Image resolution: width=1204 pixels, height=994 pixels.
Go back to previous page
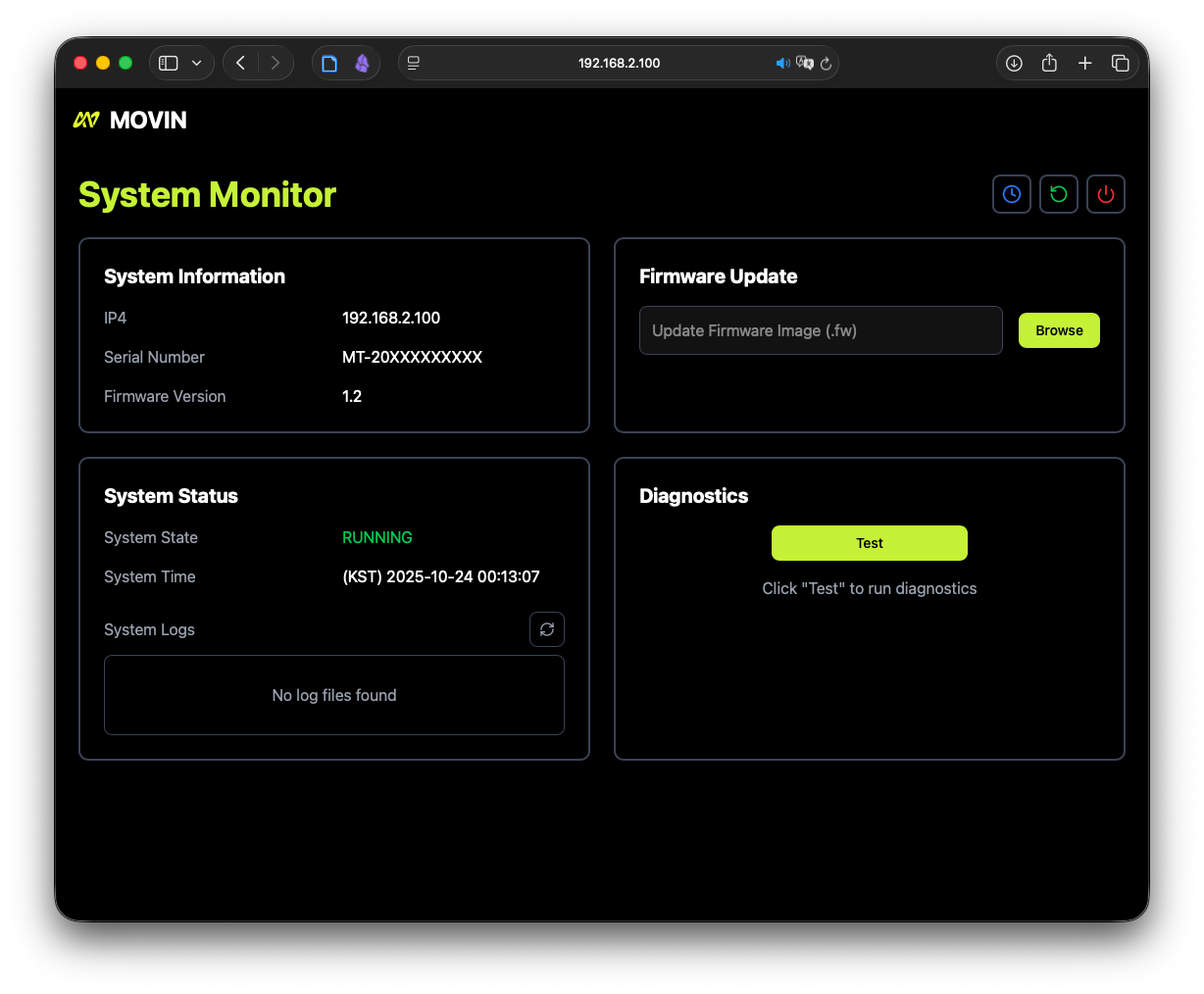pos(240,63)
